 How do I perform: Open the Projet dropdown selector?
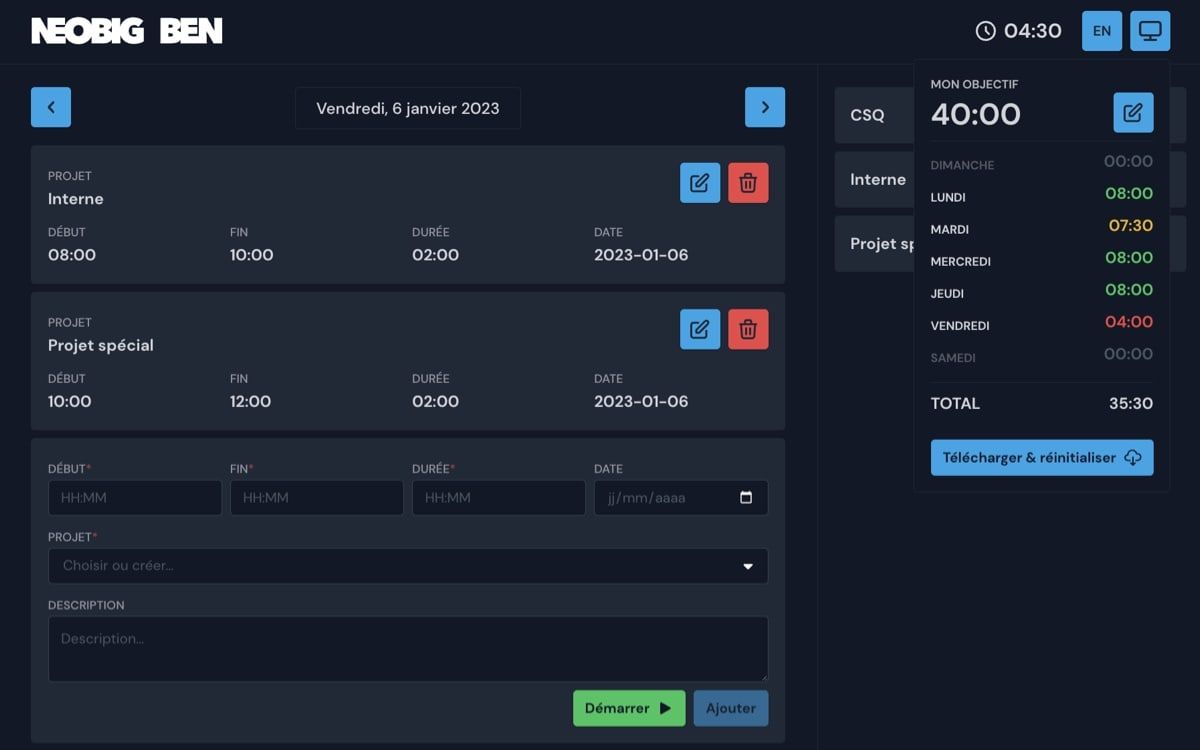(x=408, y=566)
